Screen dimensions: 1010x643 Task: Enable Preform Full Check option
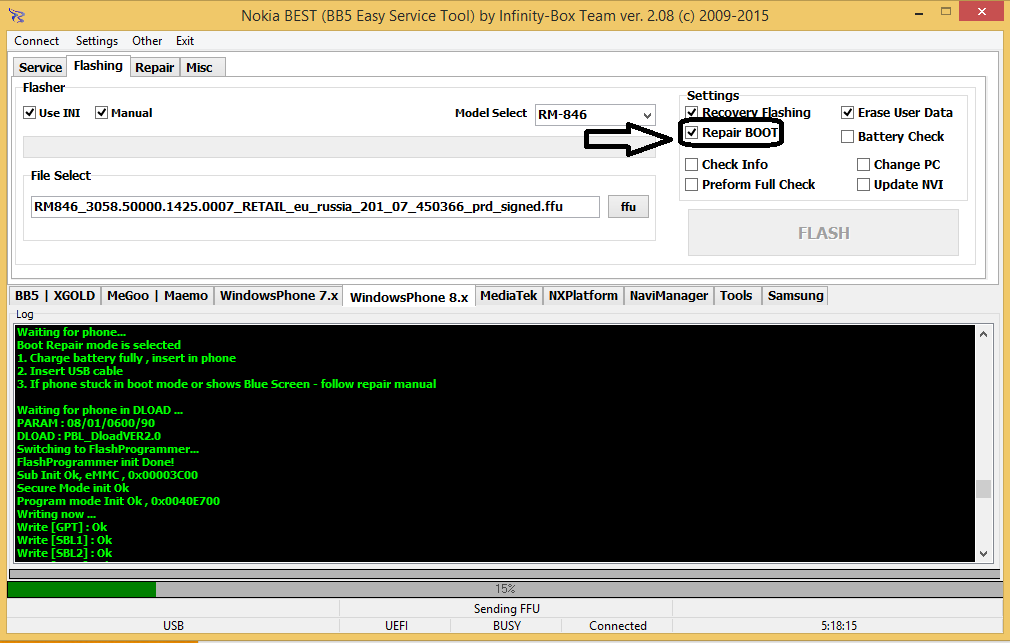click(x=692, y=184)
